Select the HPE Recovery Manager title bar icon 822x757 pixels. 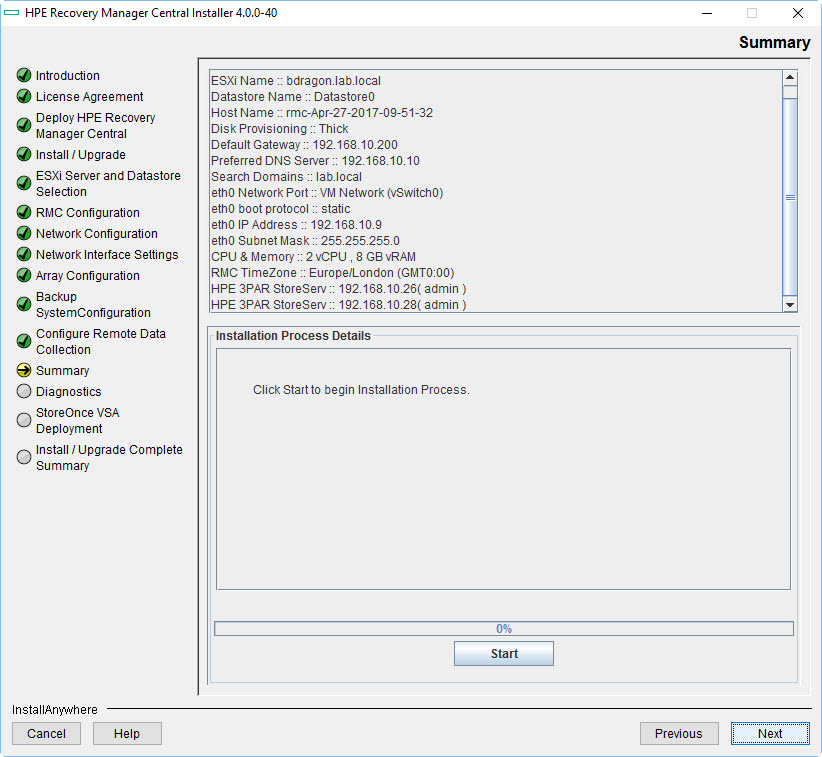(12, 13)
